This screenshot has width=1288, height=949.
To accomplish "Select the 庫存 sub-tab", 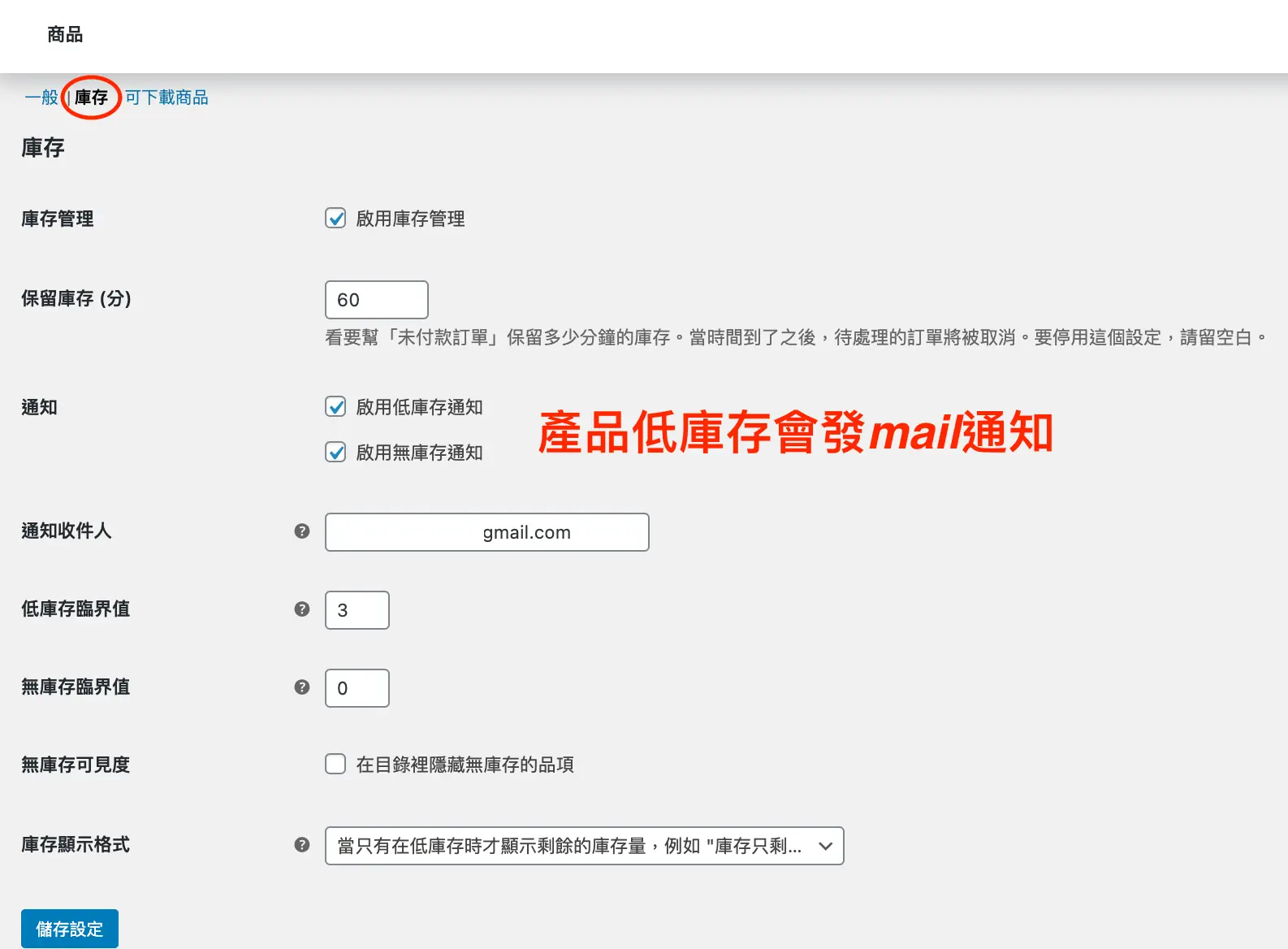I will click(x=91, y=97).
